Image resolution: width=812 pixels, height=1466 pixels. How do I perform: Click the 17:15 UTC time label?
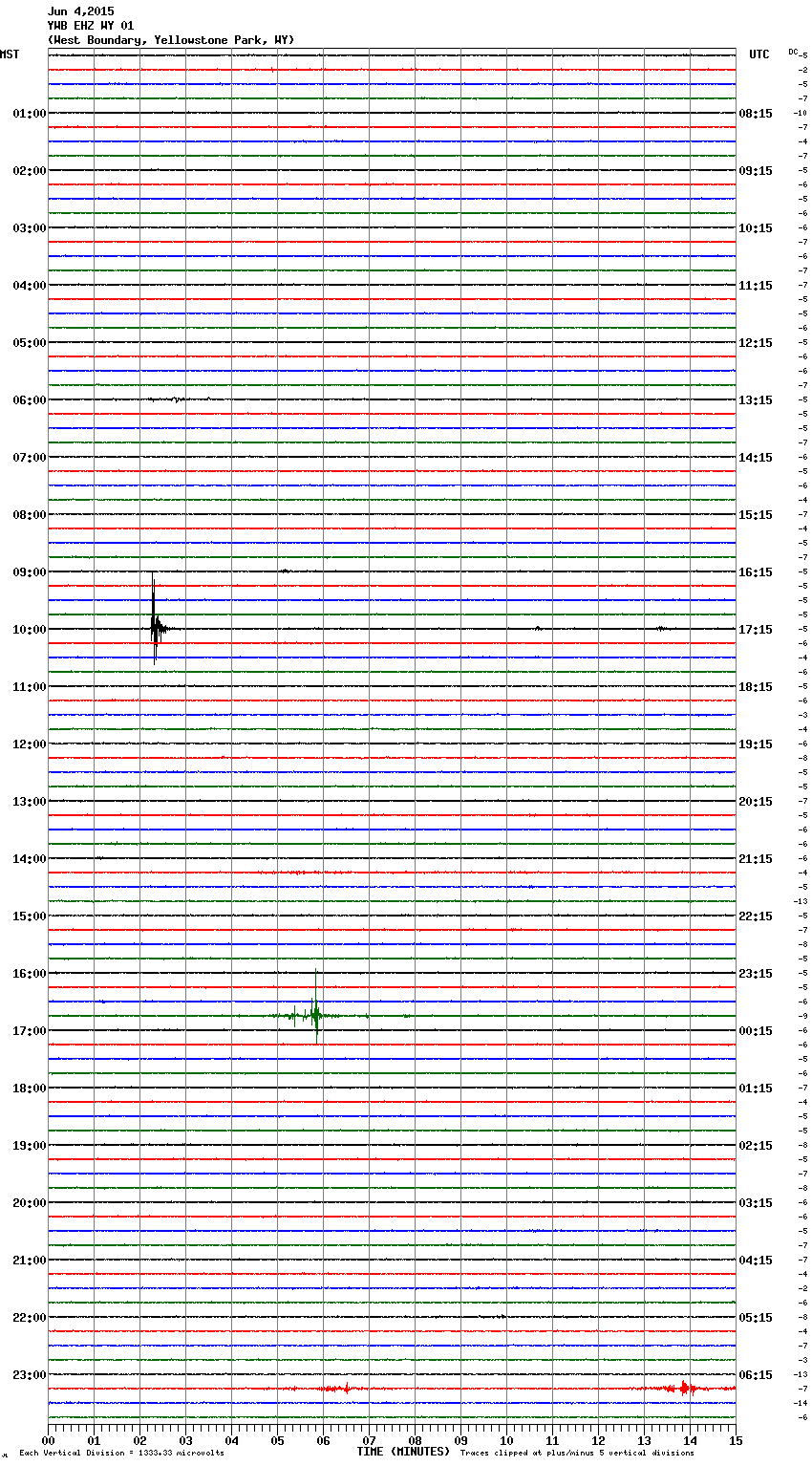[x=756, y=630]
